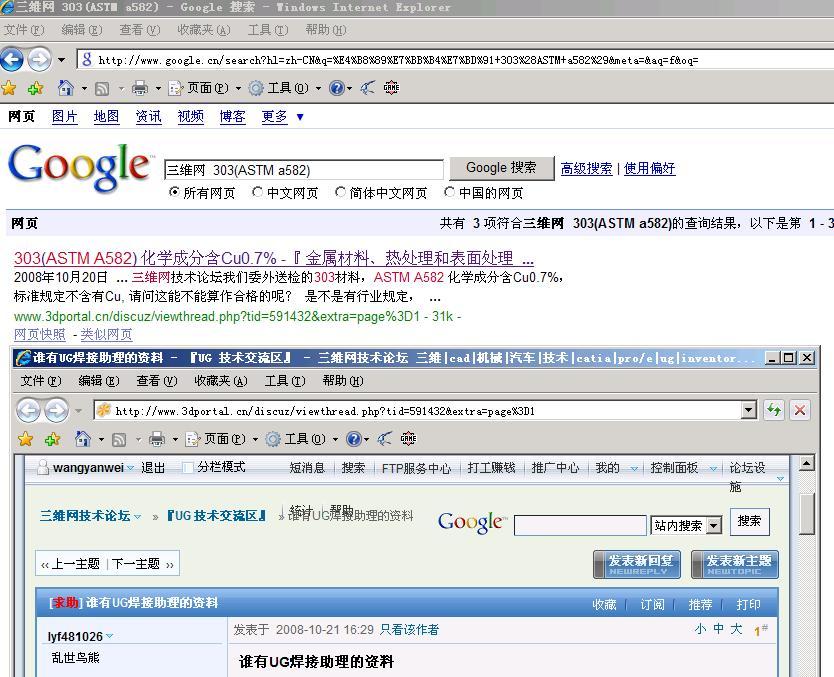Click GAME icon in outer browser toolbar
Viewport: 834px width, 677px height.
point(391,88)
